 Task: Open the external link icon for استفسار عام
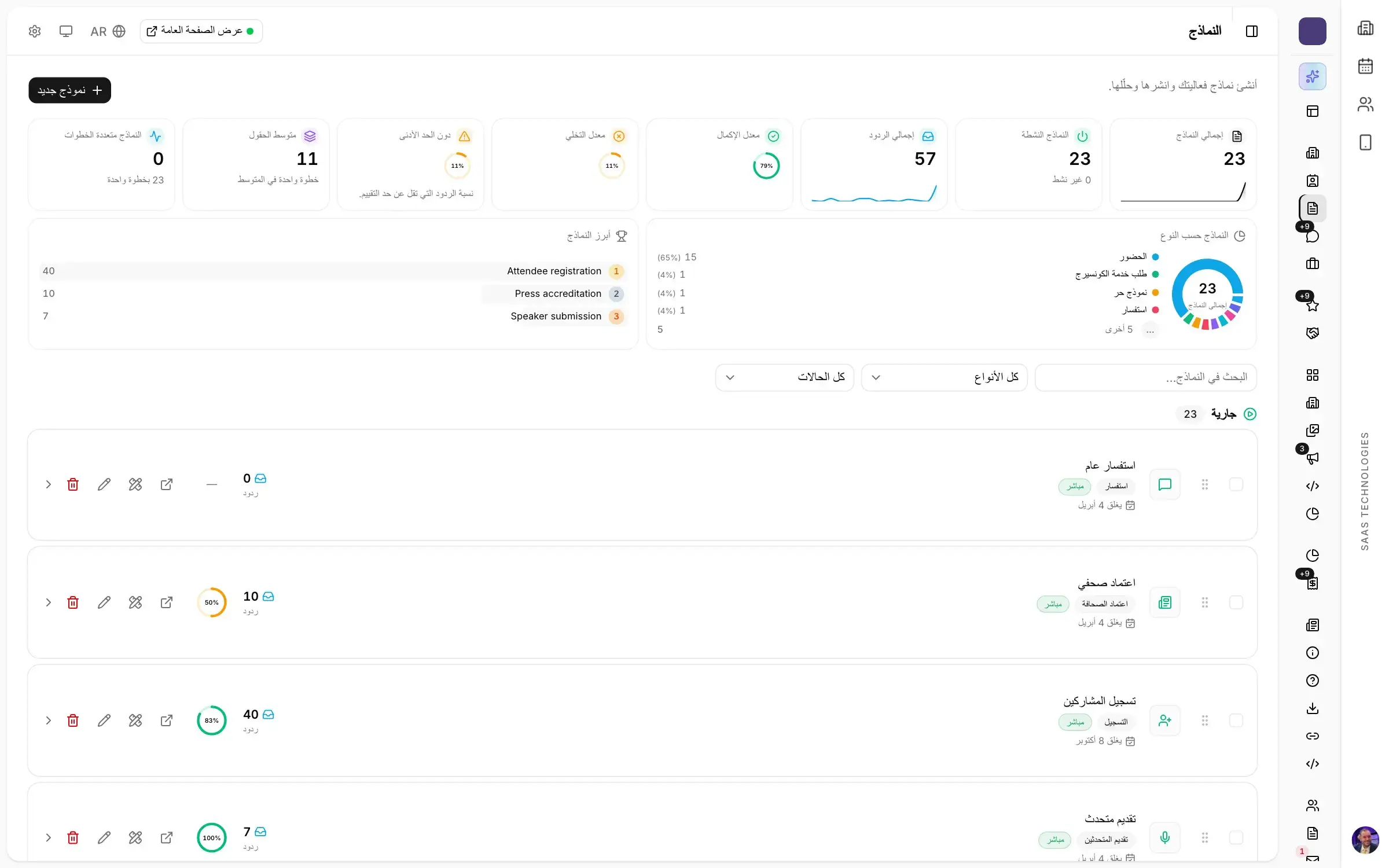click(167, 484)
